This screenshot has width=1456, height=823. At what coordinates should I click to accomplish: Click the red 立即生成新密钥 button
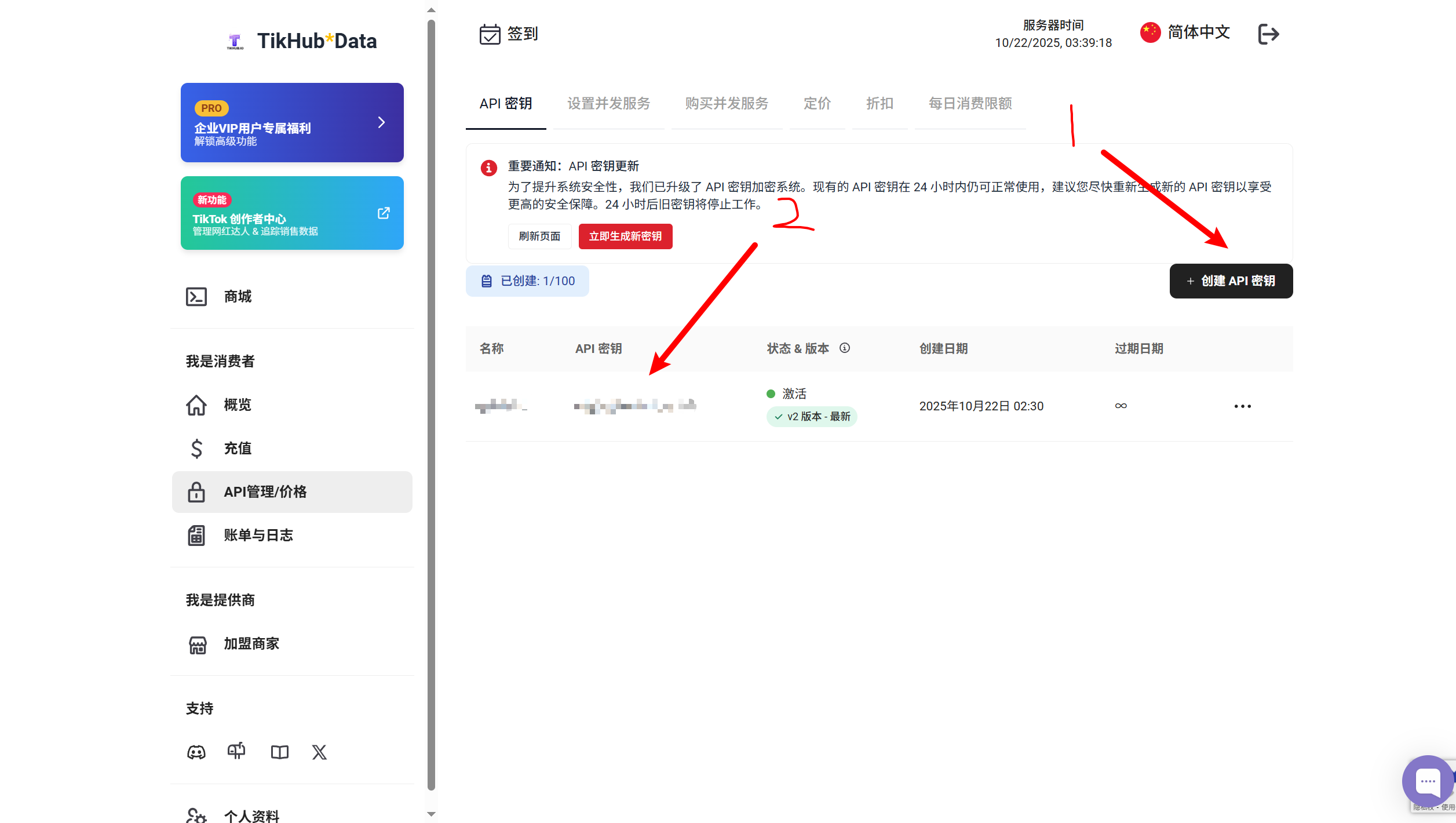point(625,236)
